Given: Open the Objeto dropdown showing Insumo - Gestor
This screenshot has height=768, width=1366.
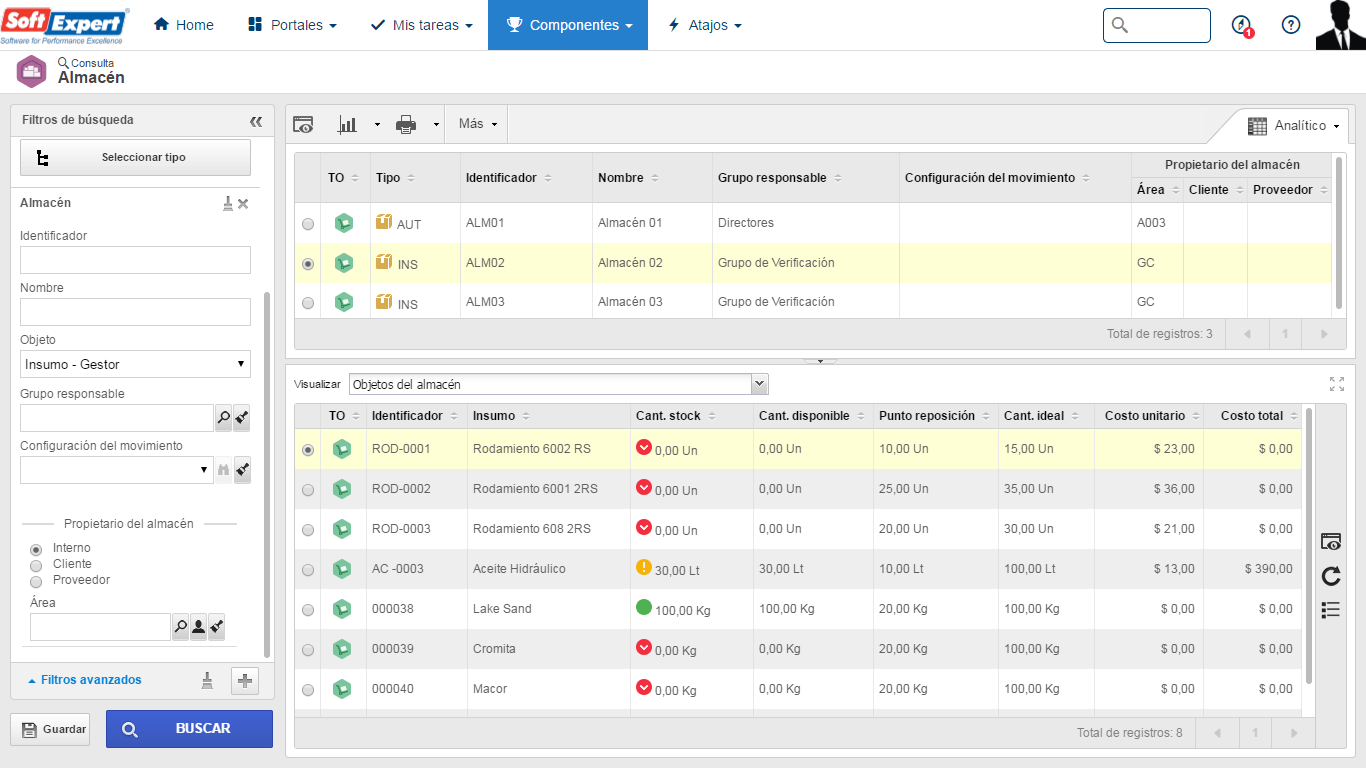Looking at the screenshot, I should pyautogui.click(x=135, y=364).
